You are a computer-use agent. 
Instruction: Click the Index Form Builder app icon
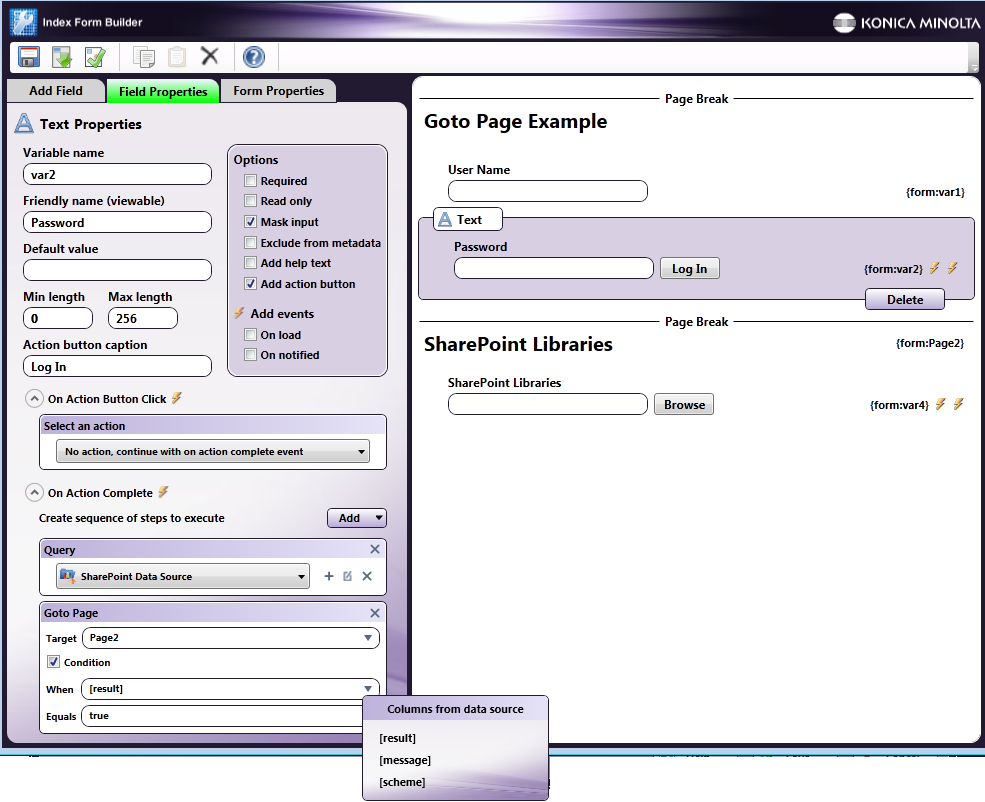point(23,21)
